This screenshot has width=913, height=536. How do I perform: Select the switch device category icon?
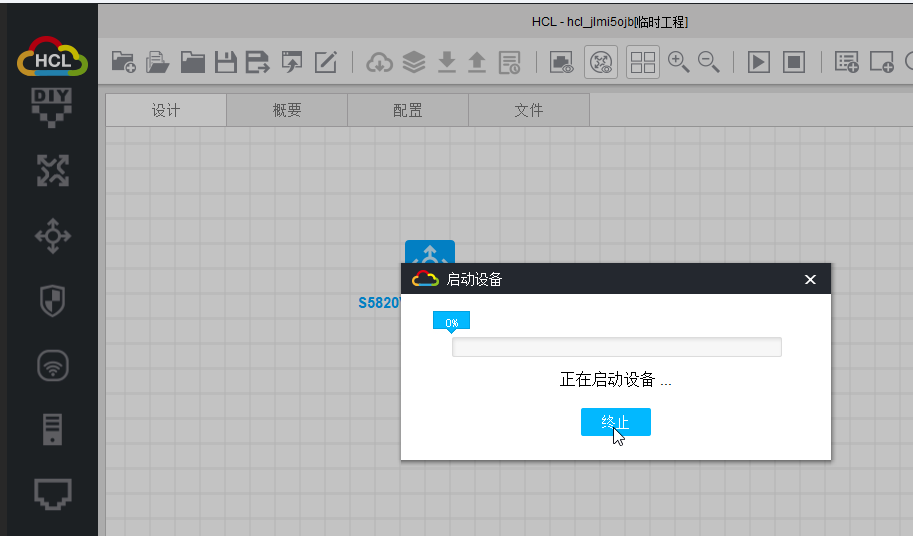(x=52, y=236)
